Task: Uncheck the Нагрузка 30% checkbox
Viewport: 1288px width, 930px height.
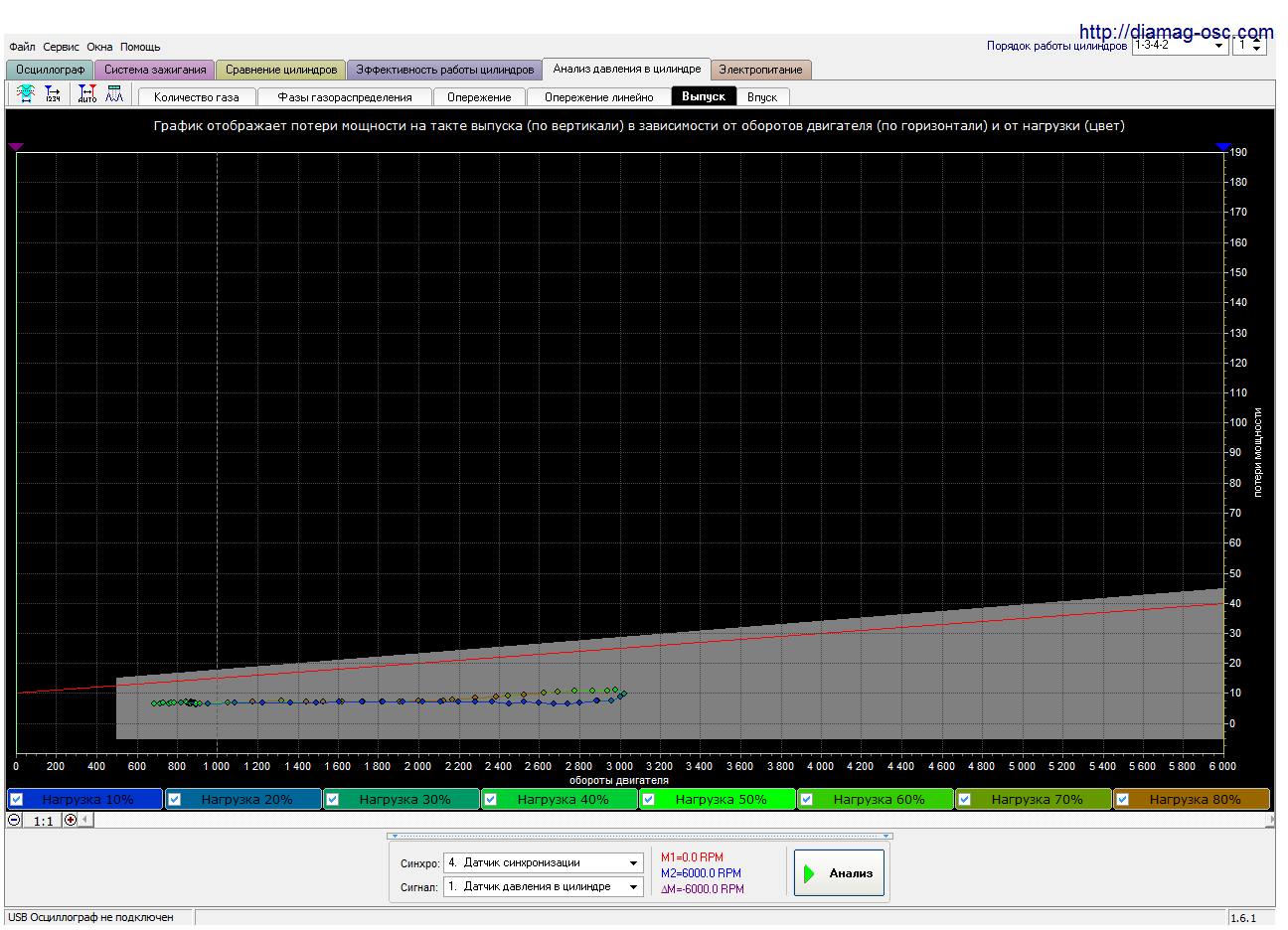Action: click(x=332, y=799)
